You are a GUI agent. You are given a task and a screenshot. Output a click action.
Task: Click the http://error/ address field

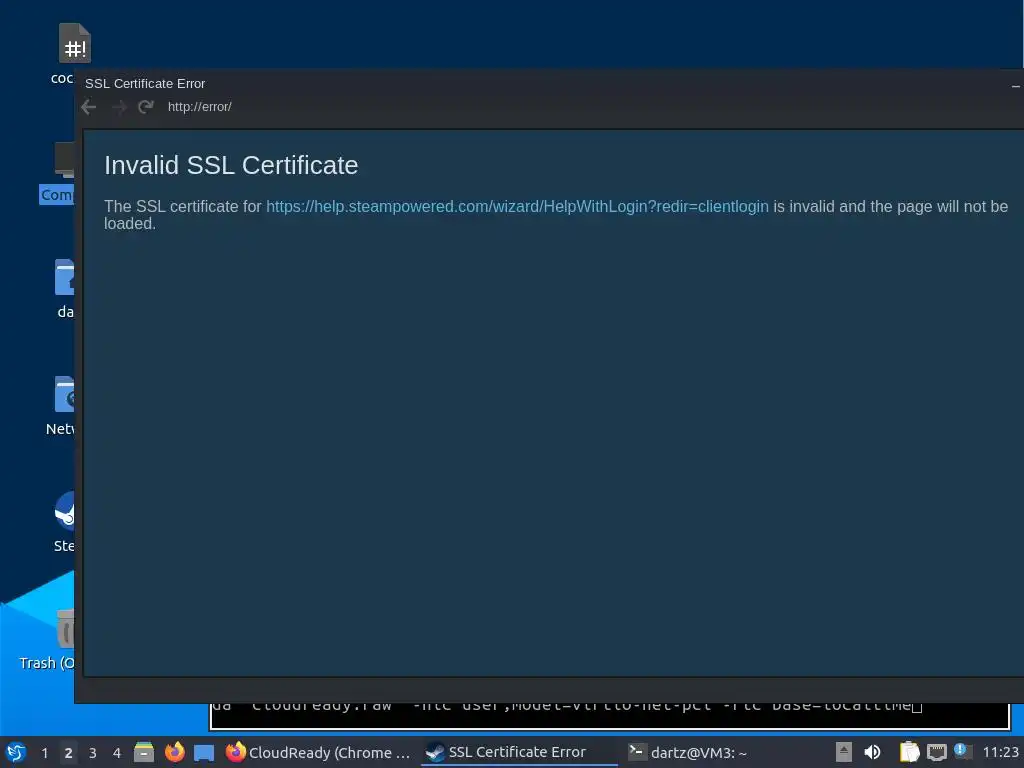coord(200,106)
